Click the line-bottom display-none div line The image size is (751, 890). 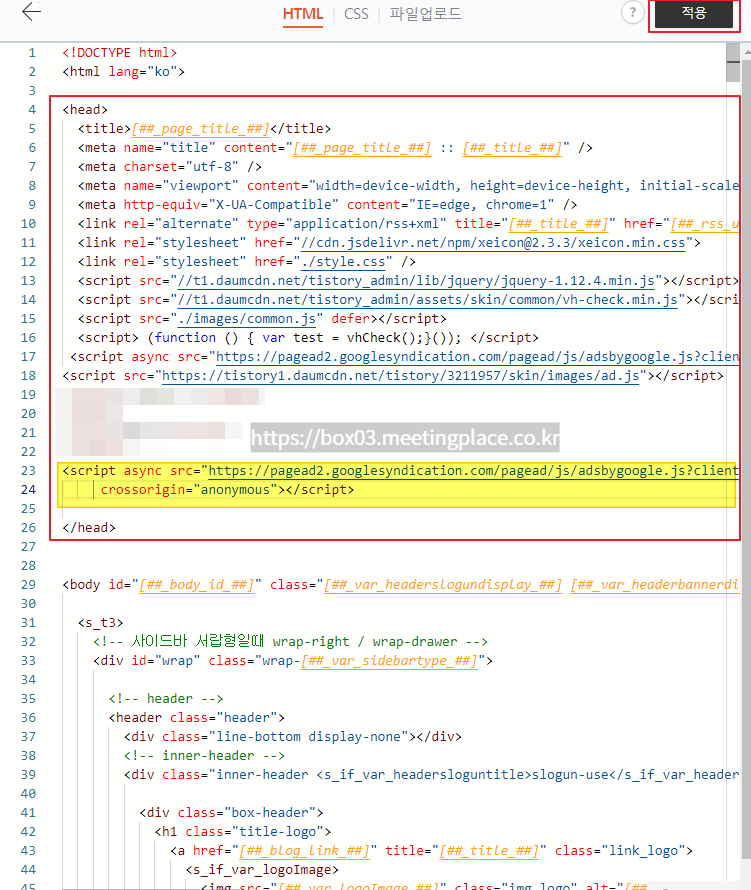[x=293, y=737]
